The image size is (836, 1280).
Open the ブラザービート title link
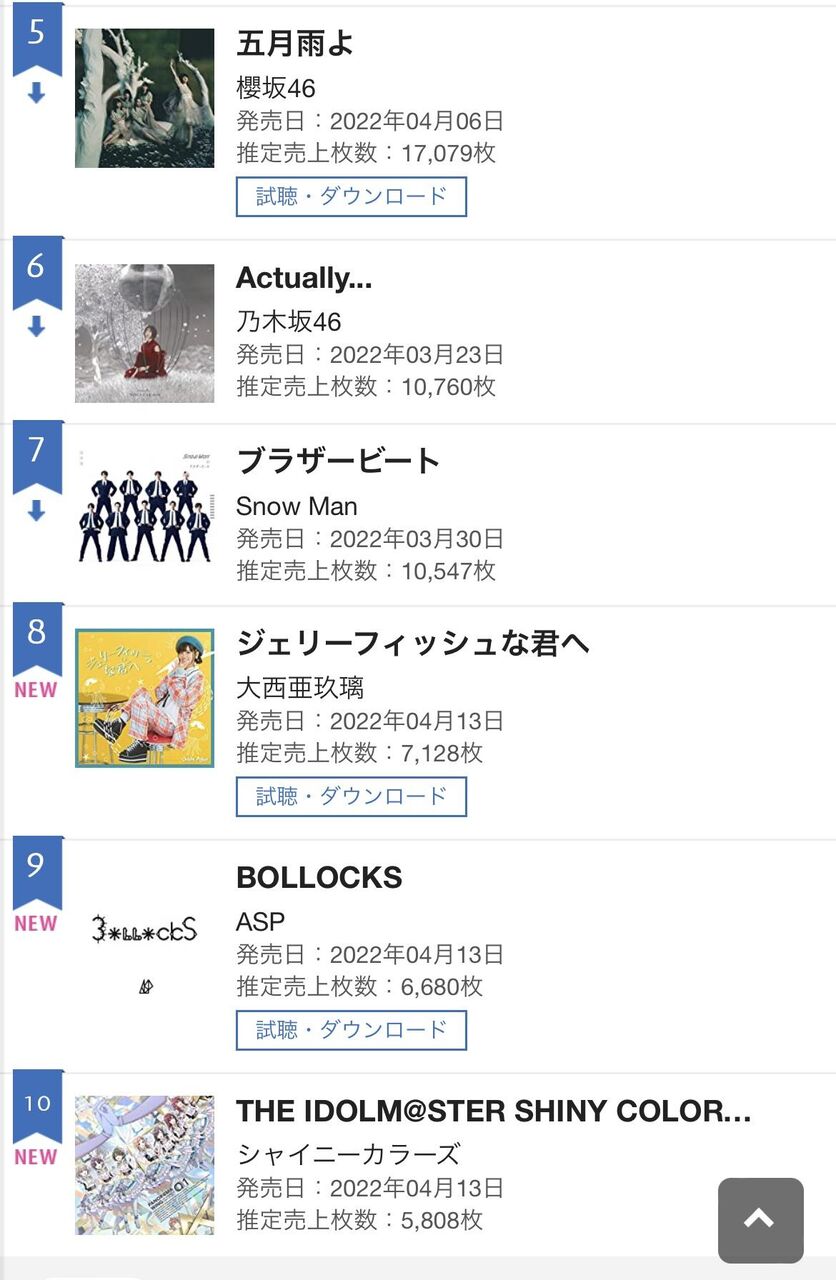338,461
